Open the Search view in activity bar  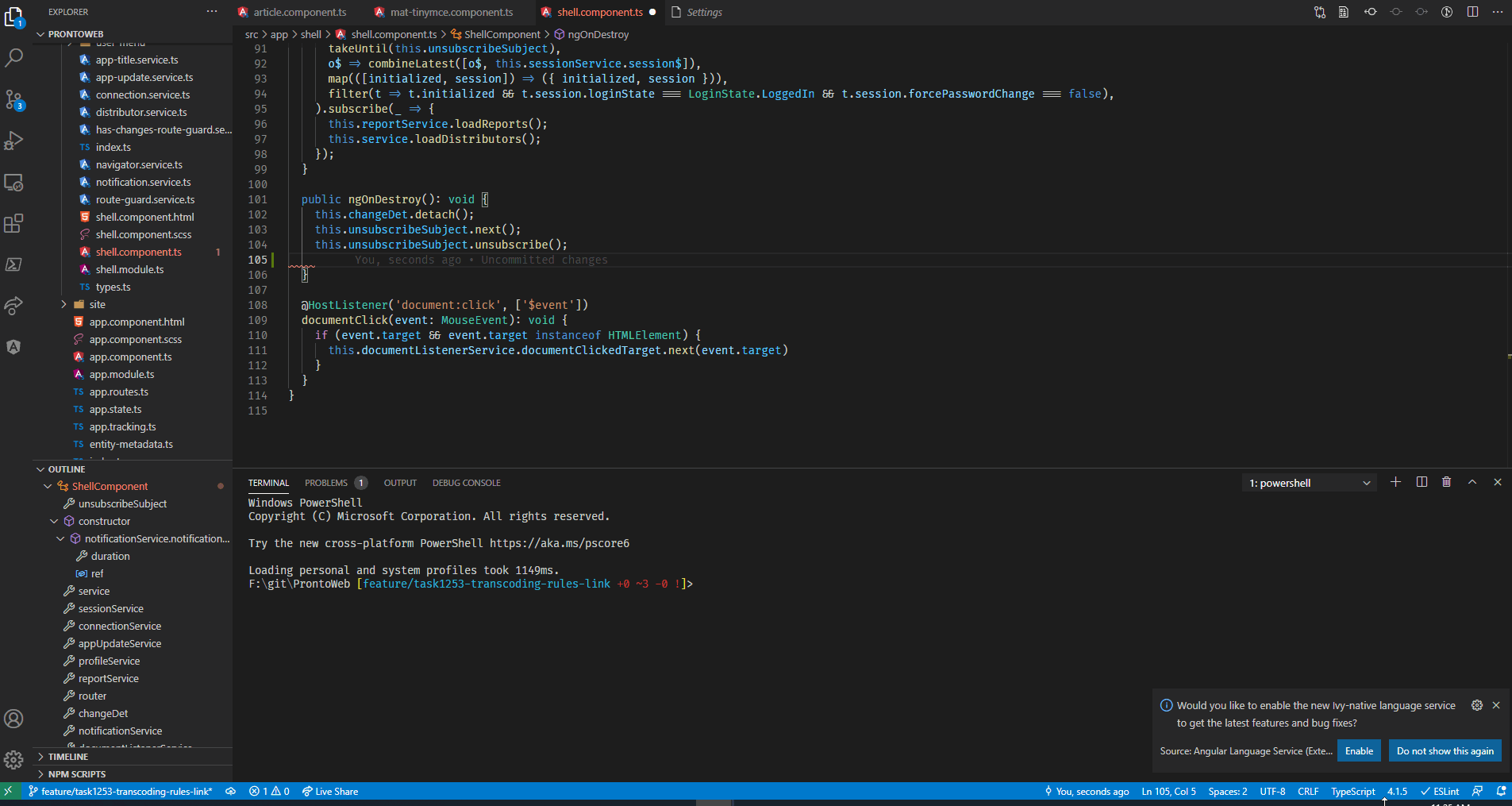point(13,58)
